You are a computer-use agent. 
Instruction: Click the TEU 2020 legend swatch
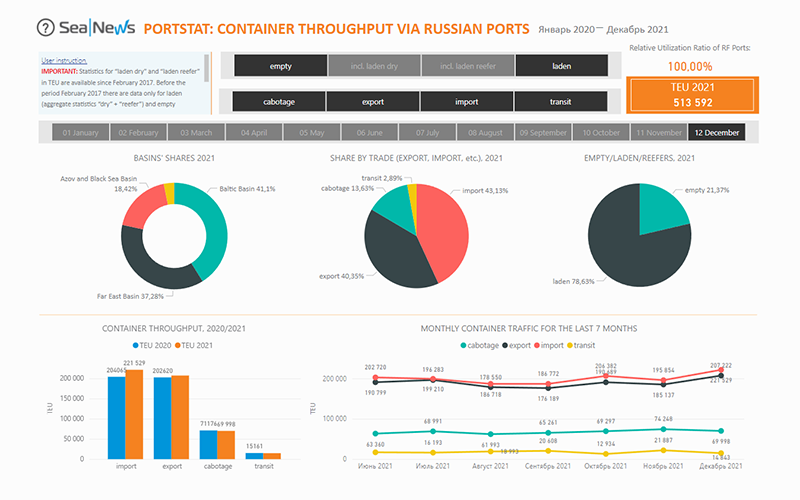[136, 345]
